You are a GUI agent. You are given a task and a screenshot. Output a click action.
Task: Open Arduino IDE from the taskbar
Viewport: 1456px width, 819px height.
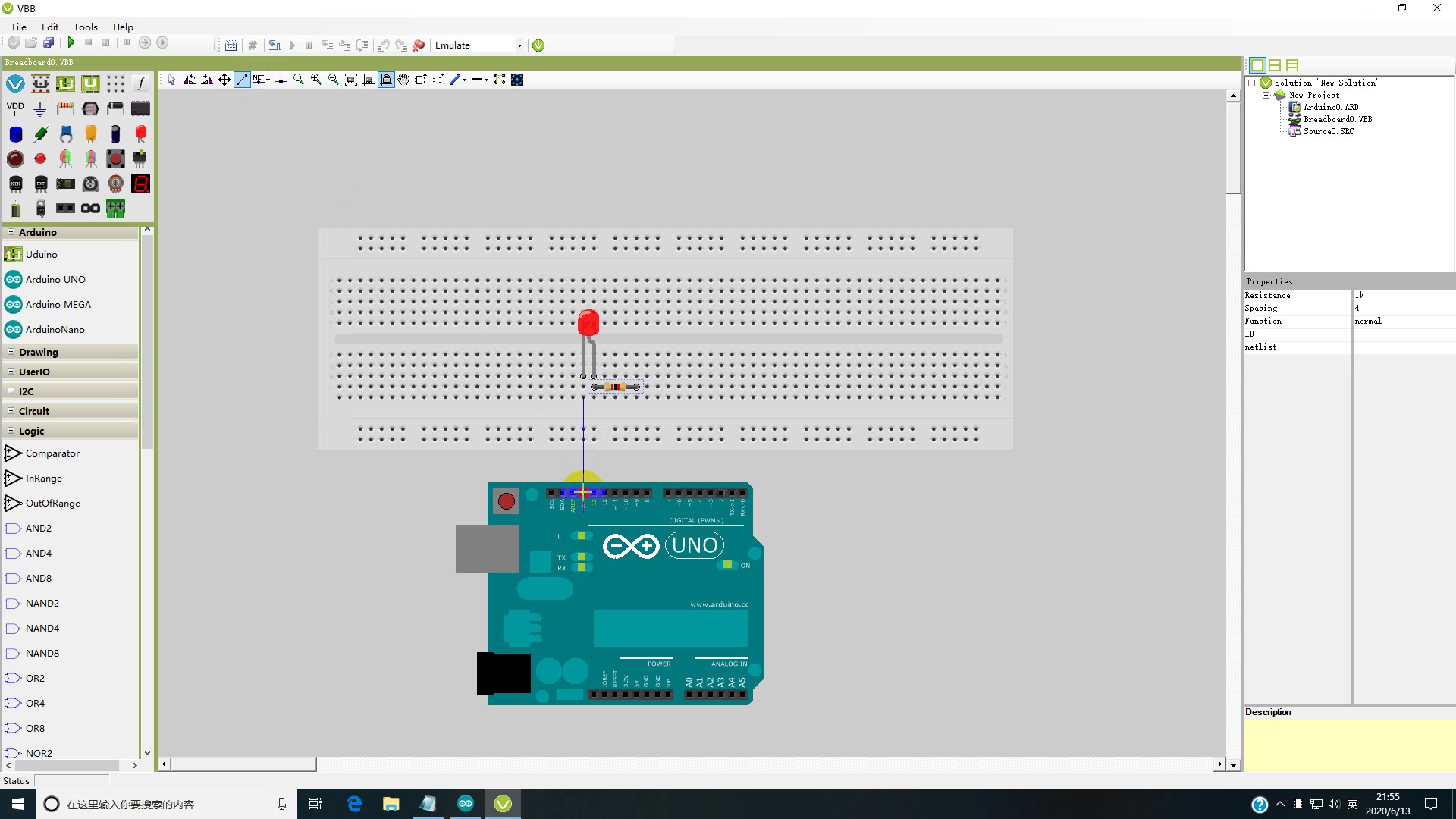[466, 804]
